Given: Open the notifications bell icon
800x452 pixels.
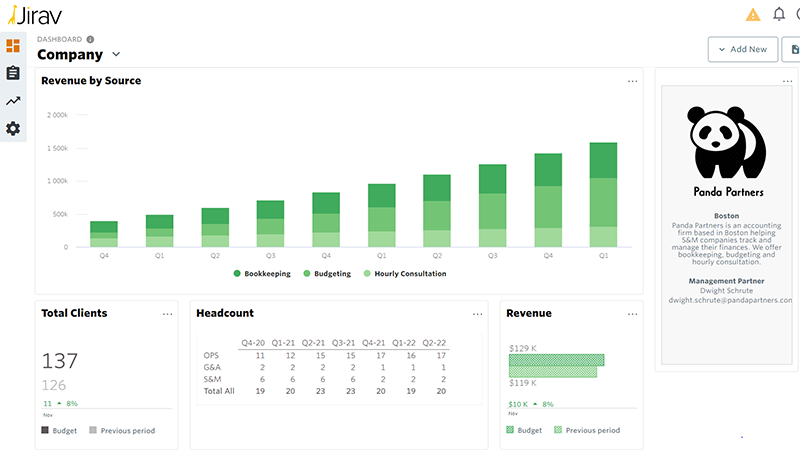Looking at the screenshot, I should pos(779,14).
